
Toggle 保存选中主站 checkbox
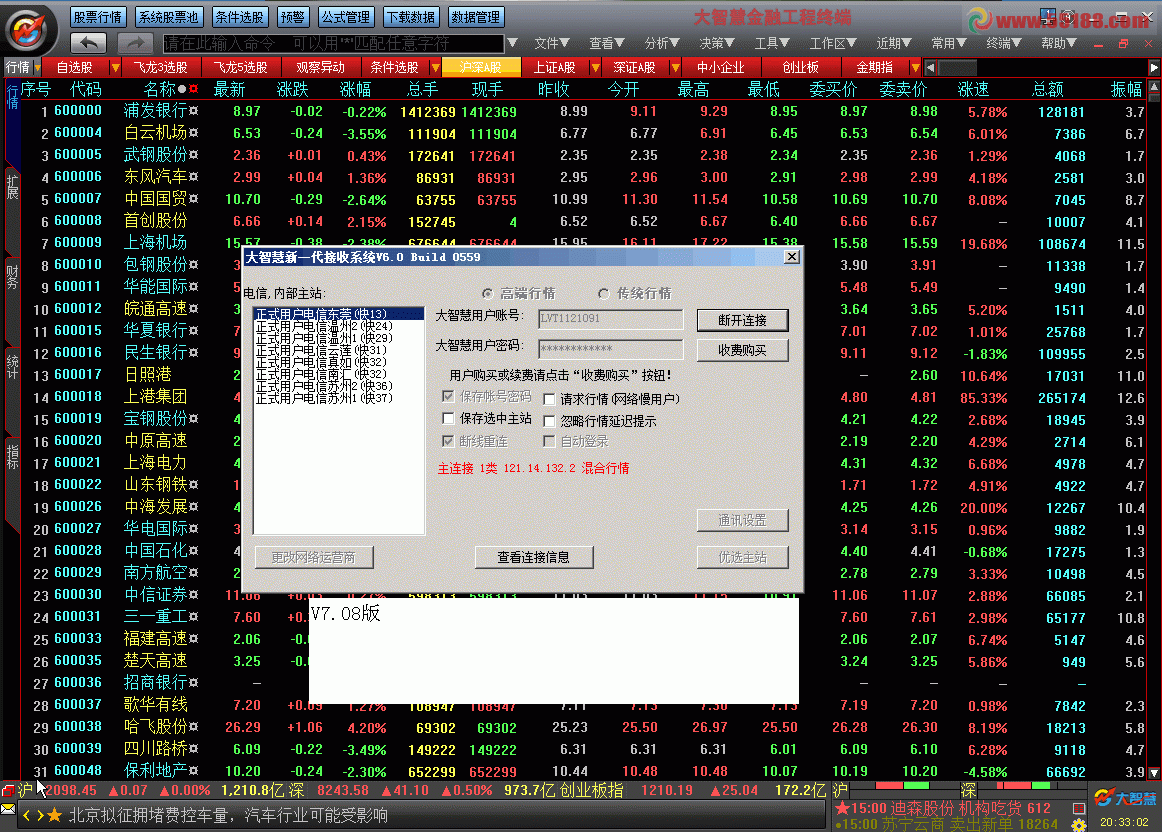click(x=448, y=419)
